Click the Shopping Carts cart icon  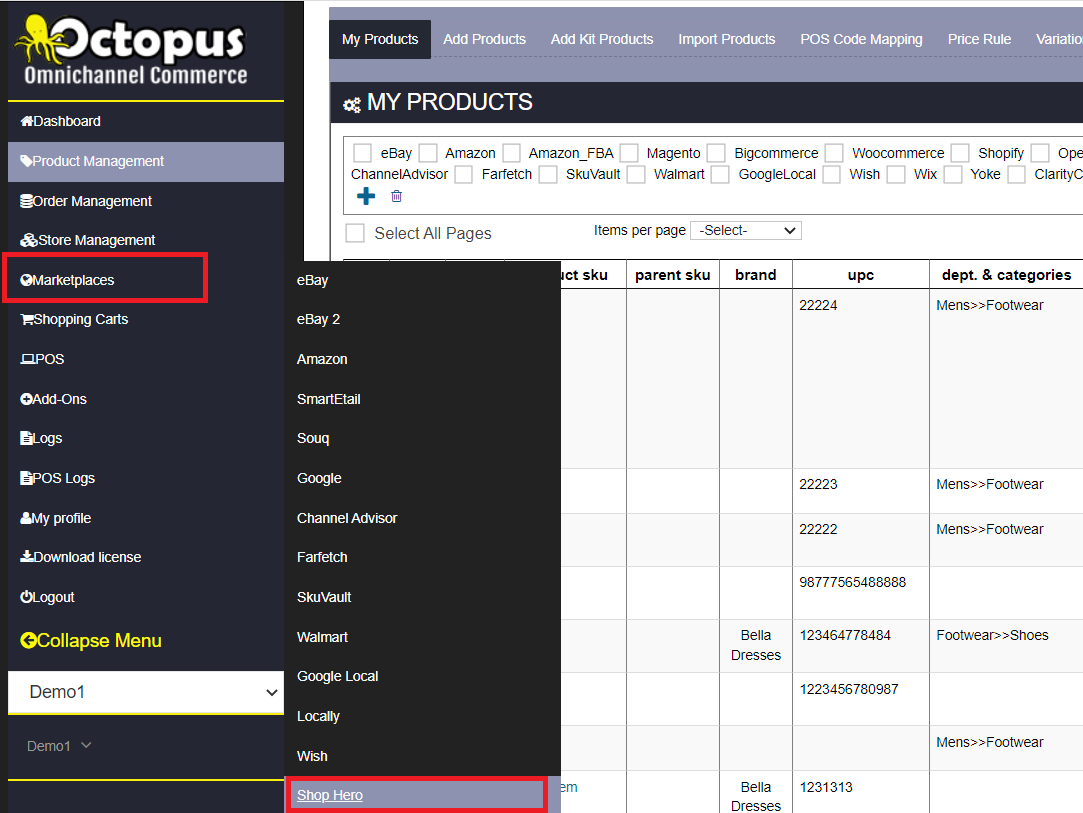27,319
